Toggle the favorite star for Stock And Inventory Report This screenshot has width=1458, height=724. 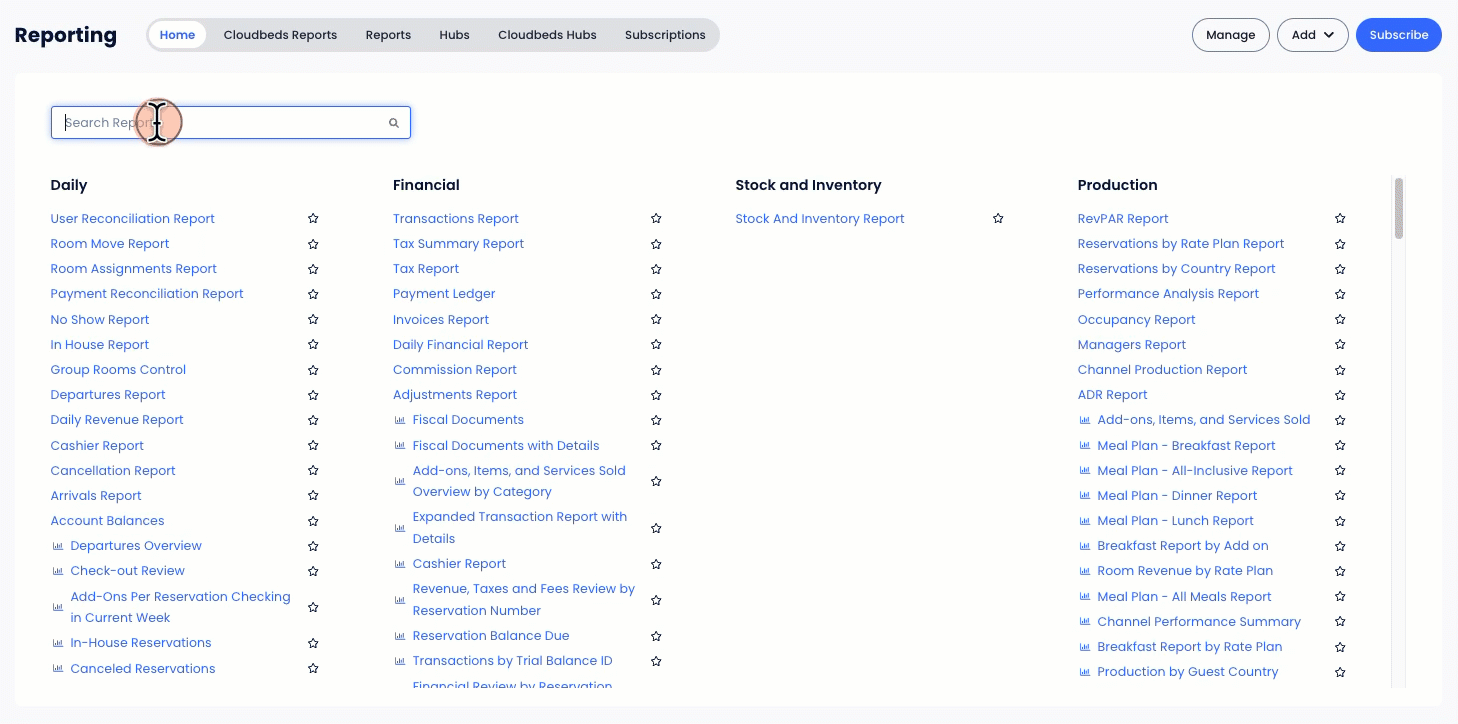click(x=997, y=218)
